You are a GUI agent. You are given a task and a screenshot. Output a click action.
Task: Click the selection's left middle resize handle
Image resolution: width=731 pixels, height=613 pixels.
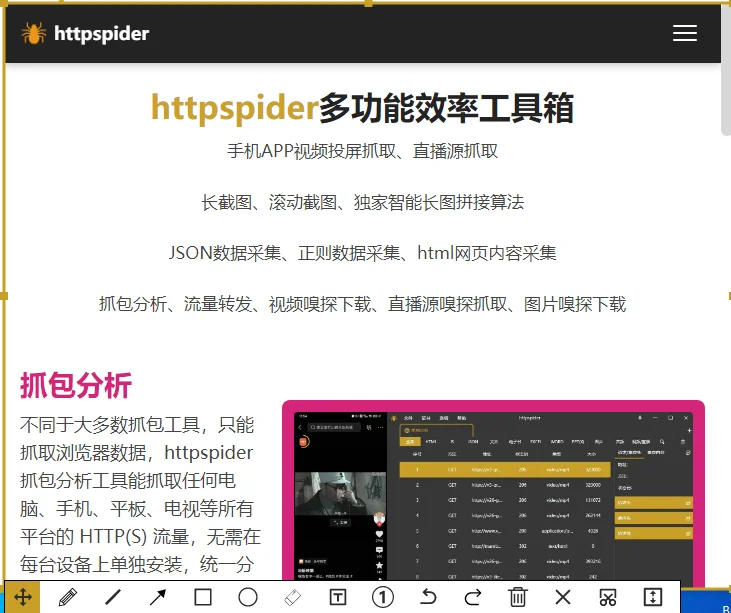pos(4,296)
